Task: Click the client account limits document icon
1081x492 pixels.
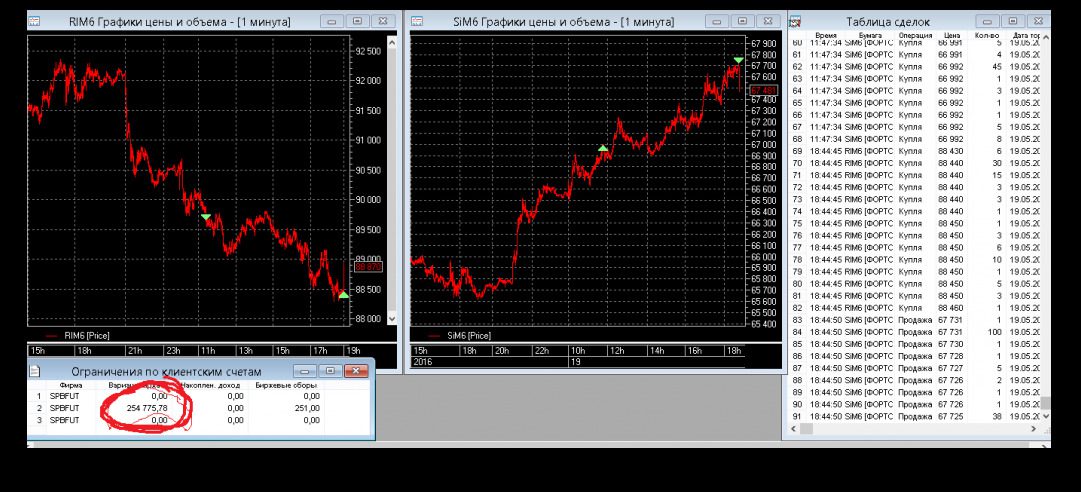Action: click(33, 371)
